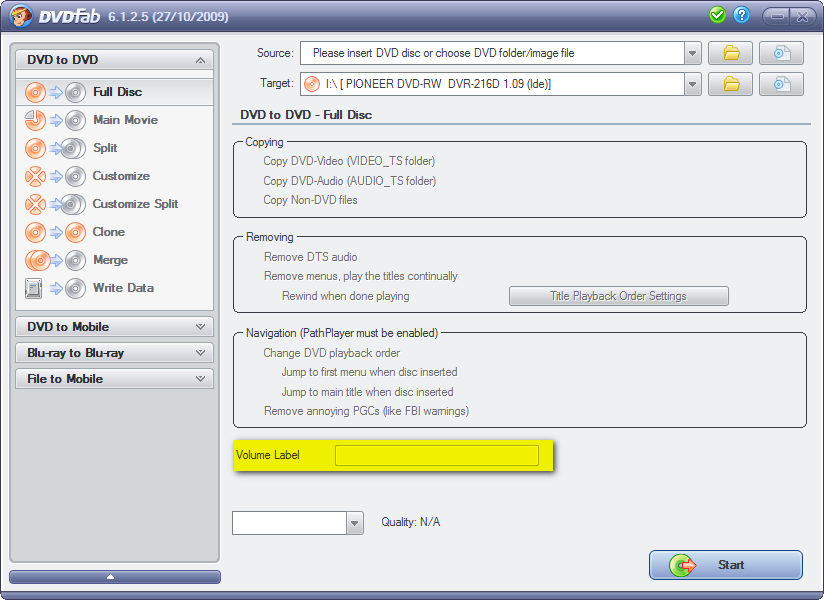Expand the File to Mobile section
Viewport: 824px width, 600px height.
[x=115, y=379]
